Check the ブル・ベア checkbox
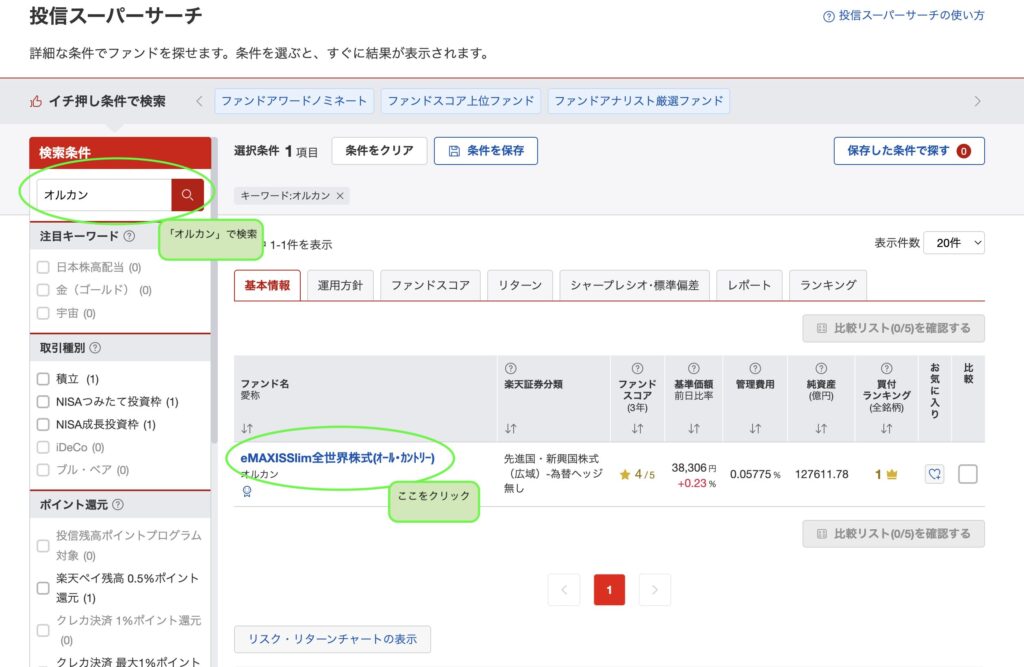Screen dimensions: 1024x667 (x=43, y=470)
